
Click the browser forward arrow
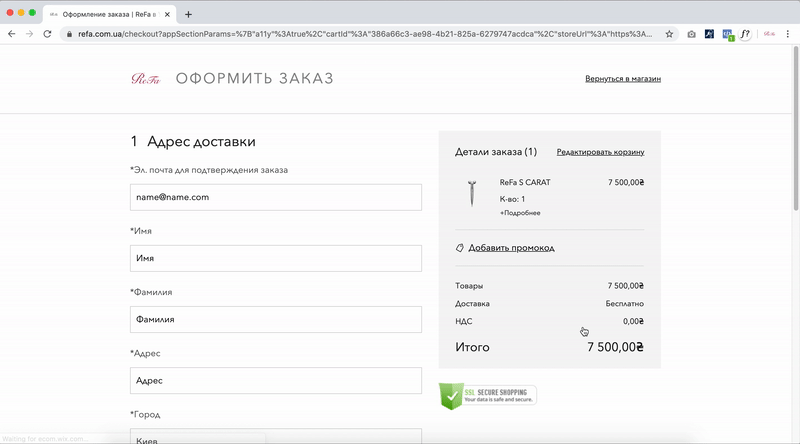29,34
